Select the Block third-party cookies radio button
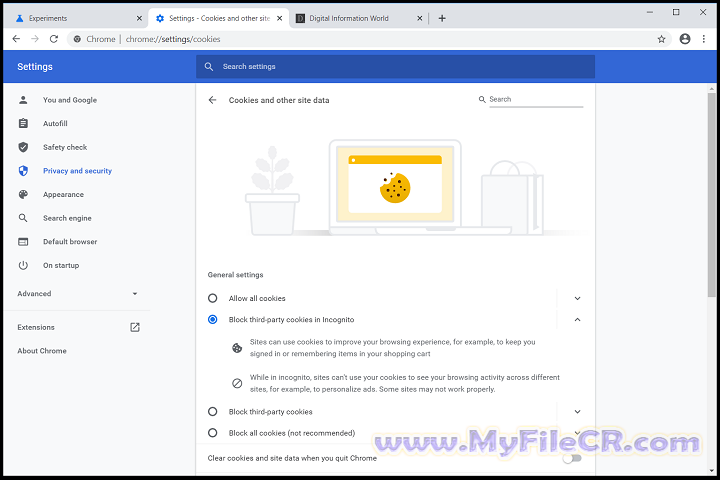This screenshot has height=480, width=720. coord(212,412)
